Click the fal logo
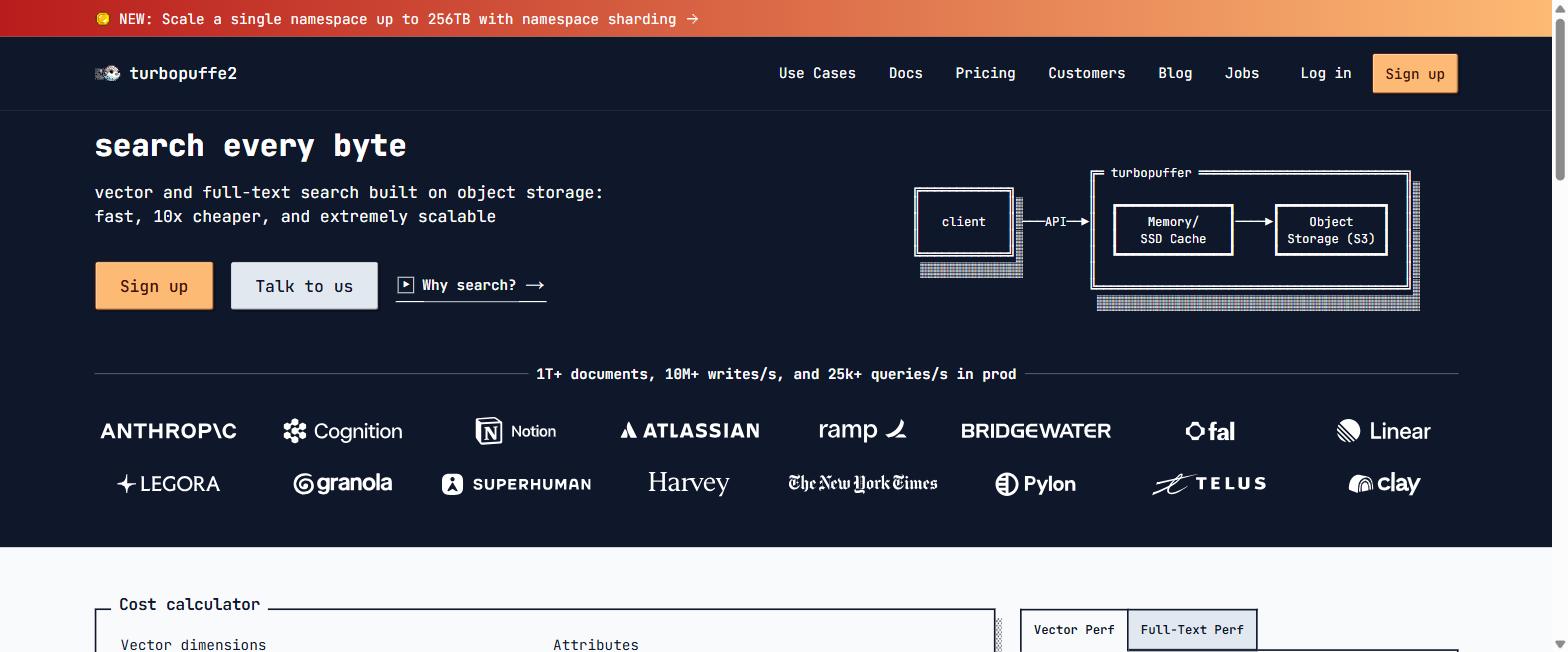1568x652 pixels. click(1210, 431)
